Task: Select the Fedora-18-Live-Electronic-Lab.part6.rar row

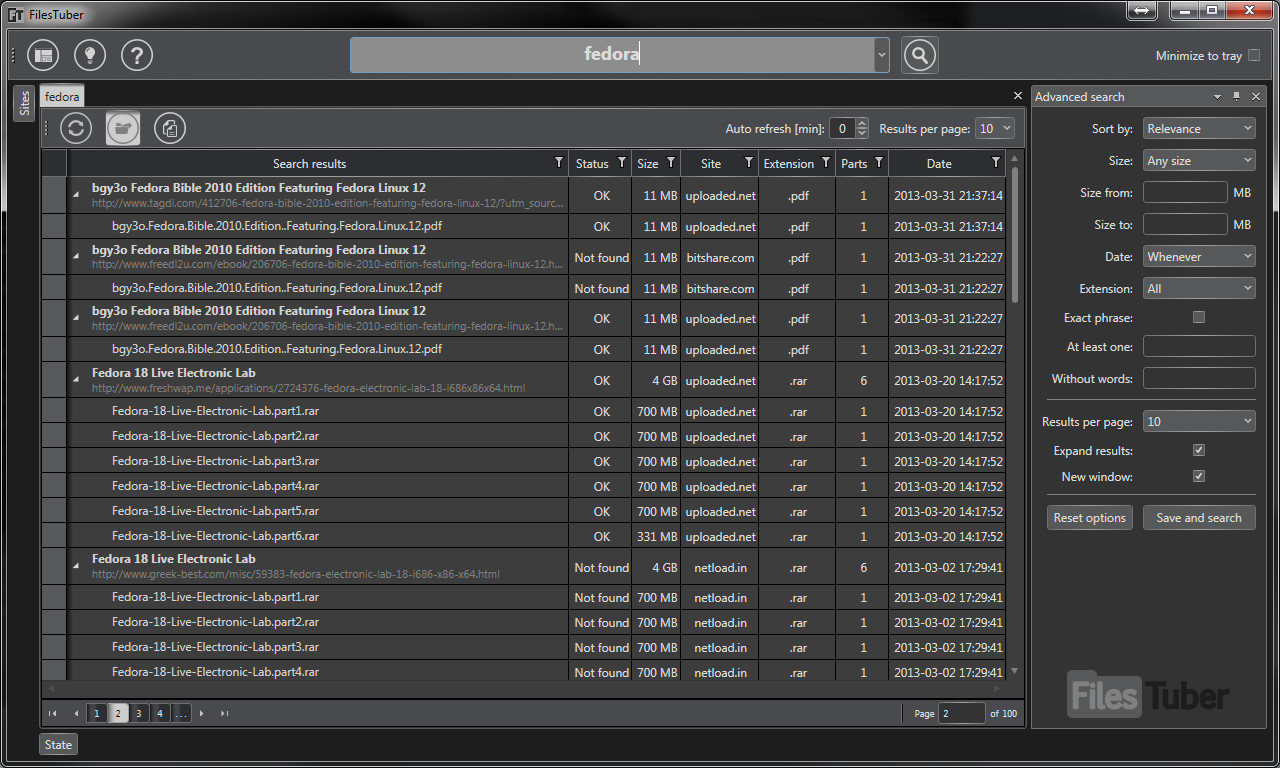Action: (x=524, y=536)
